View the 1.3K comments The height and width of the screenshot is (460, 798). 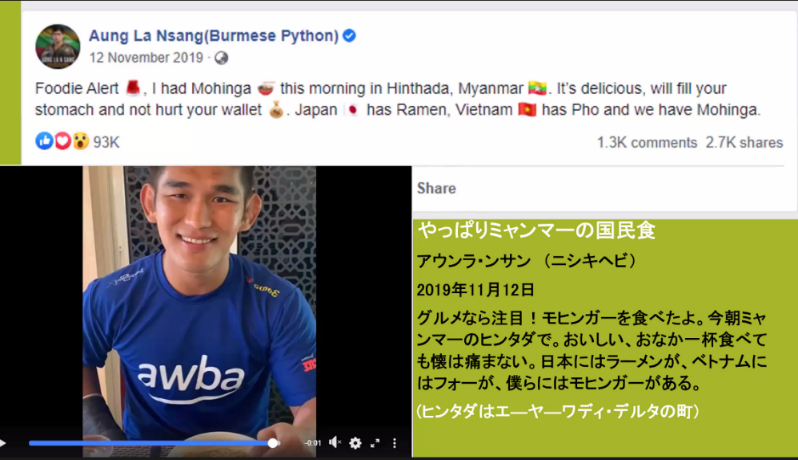pos(647,142)
